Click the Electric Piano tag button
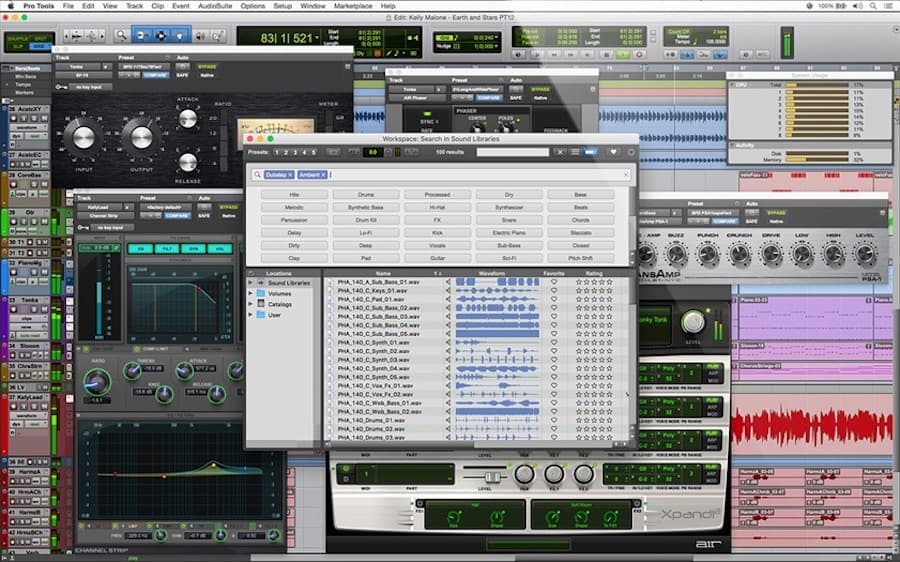This screenshot has height=562, width=900. (509, 232)
